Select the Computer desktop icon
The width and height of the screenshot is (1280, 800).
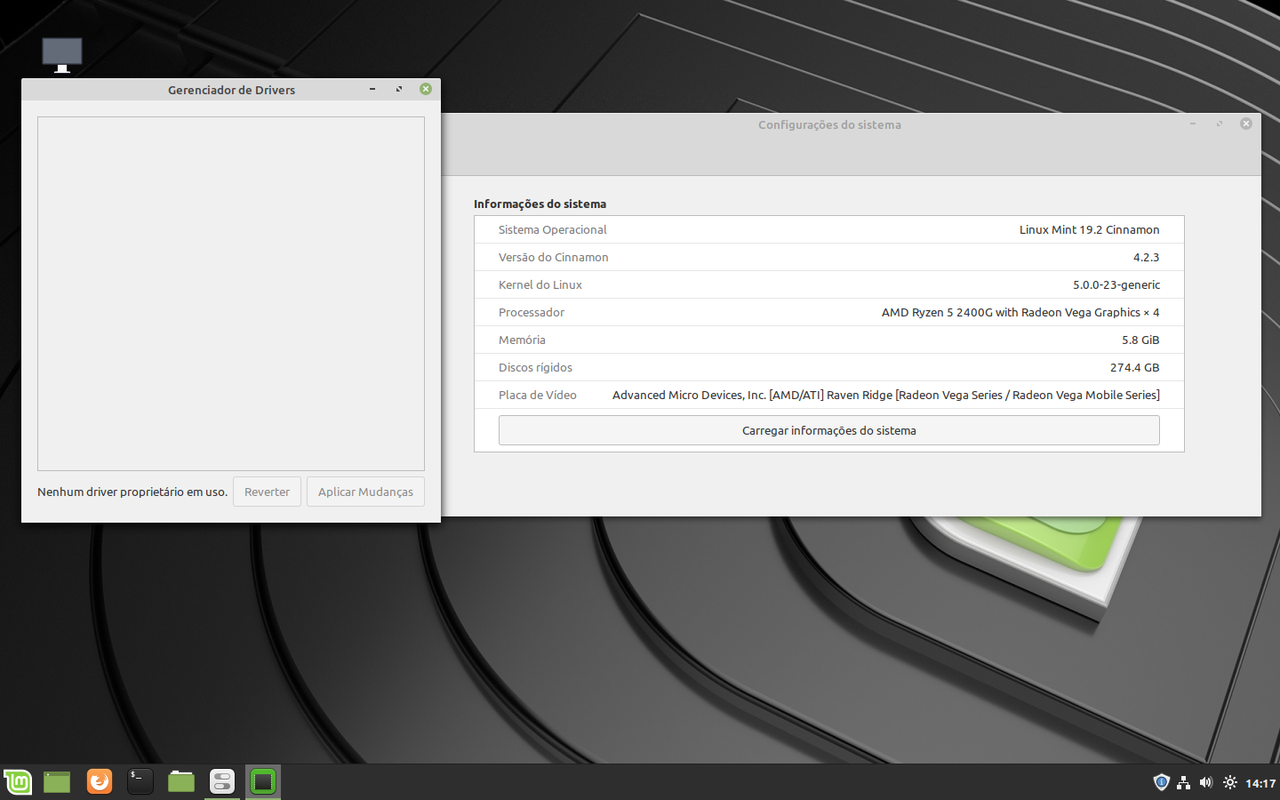(62, 55)
